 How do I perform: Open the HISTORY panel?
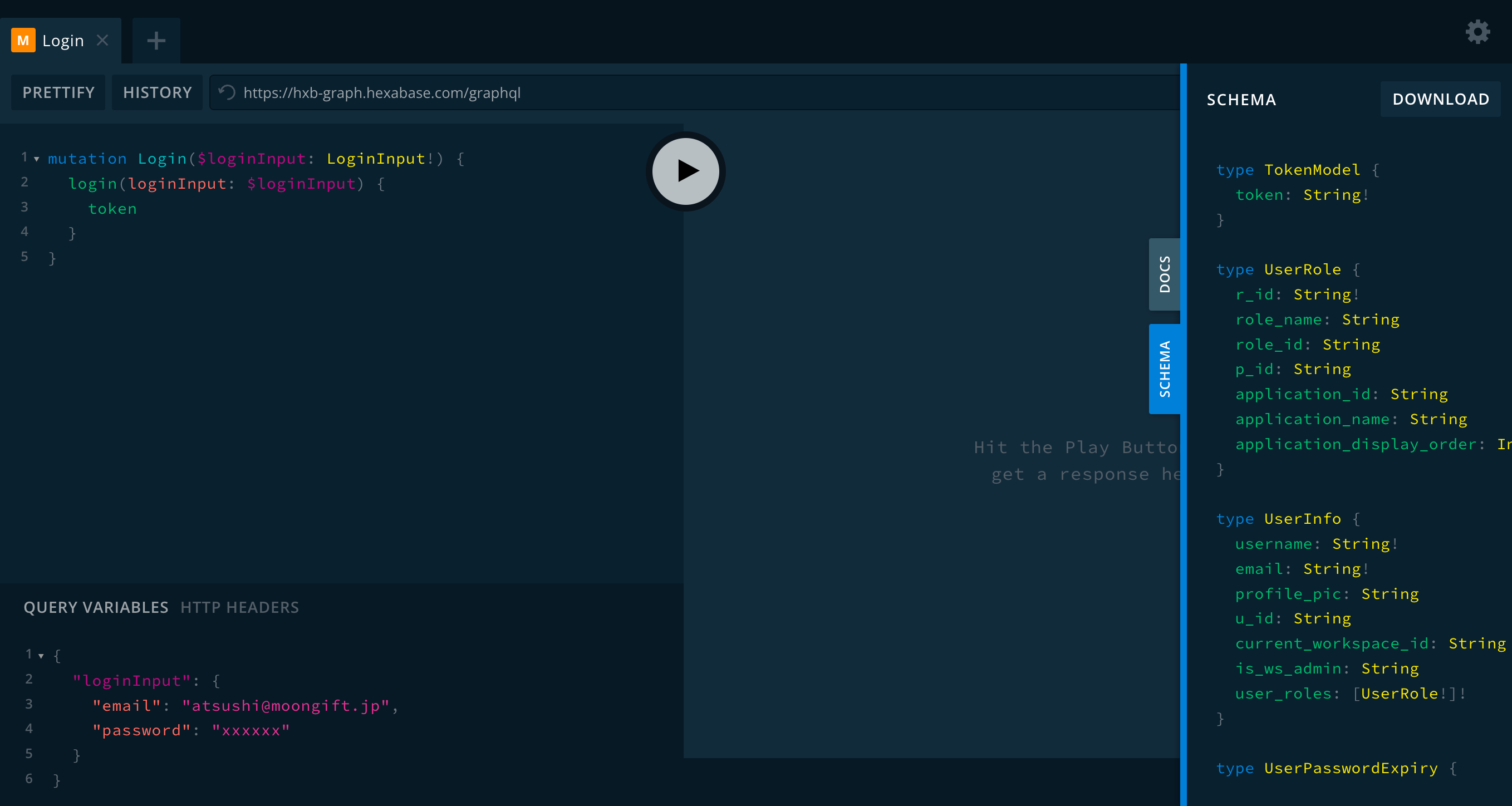158,93
